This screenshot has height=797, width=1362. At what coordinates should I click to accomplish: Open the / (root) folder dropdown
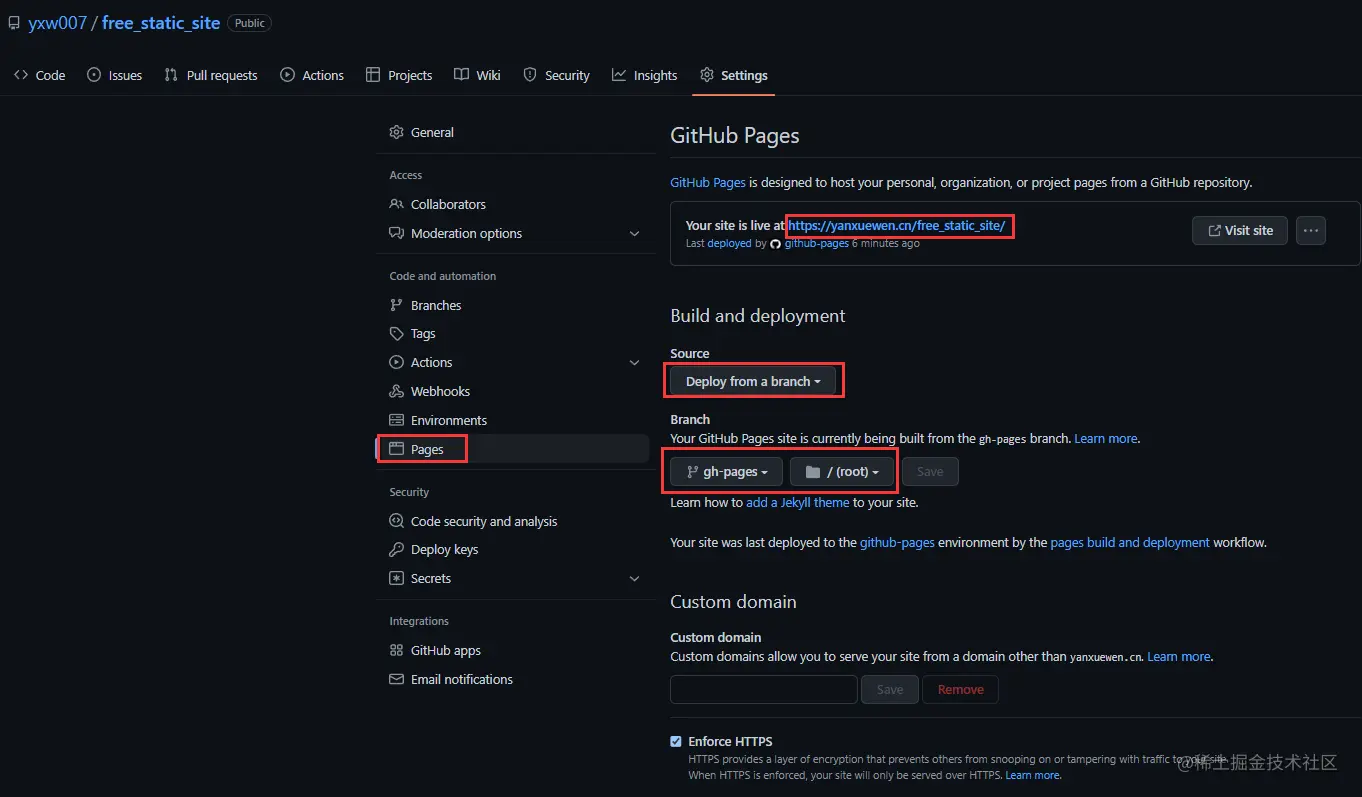(x=842, y=471)
